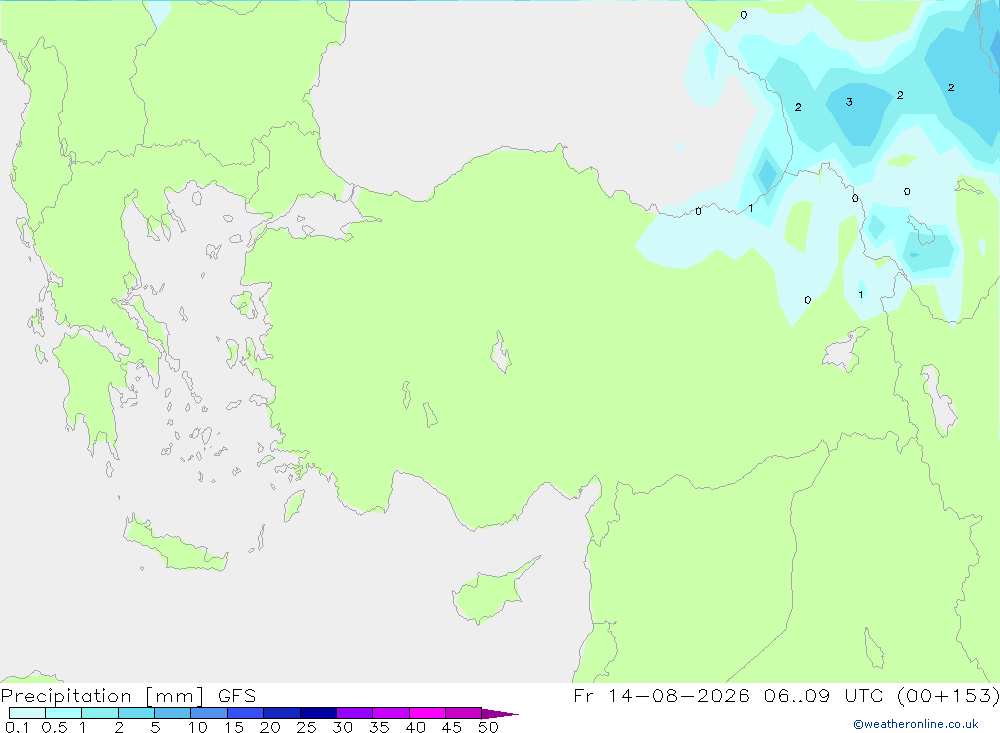1000x733 pixels.
Task: Click the "50" legend label
Action: [x=488, y=727]
